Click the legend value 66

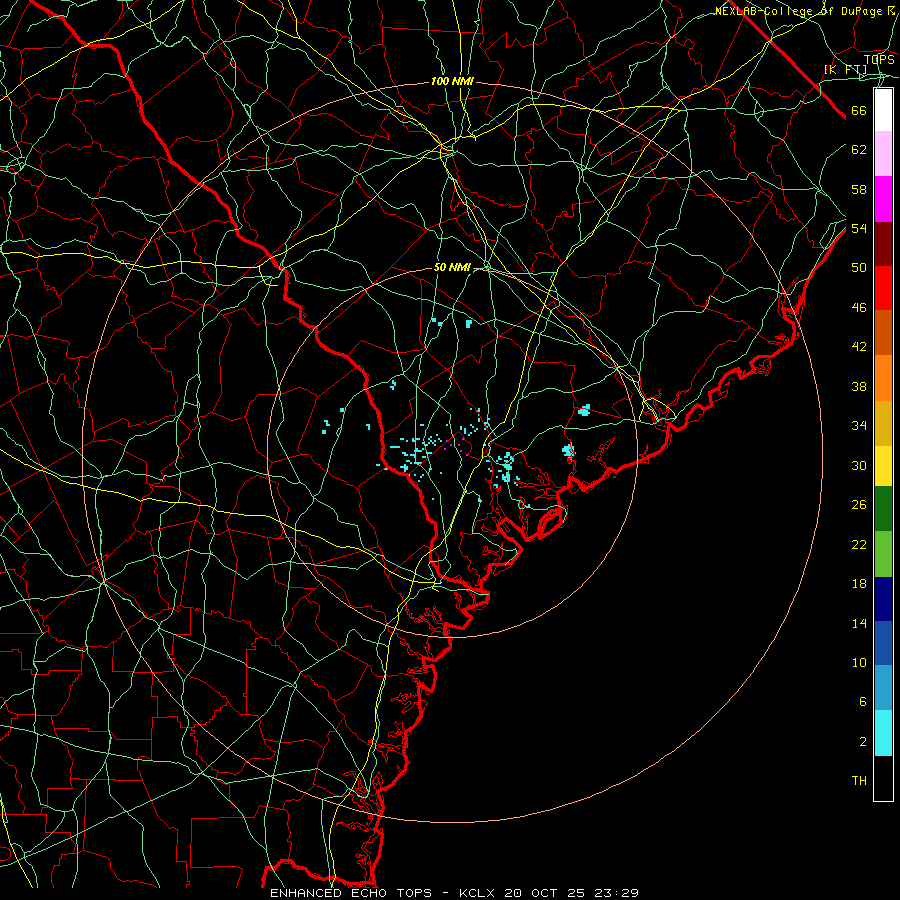[x=859, y=111]
